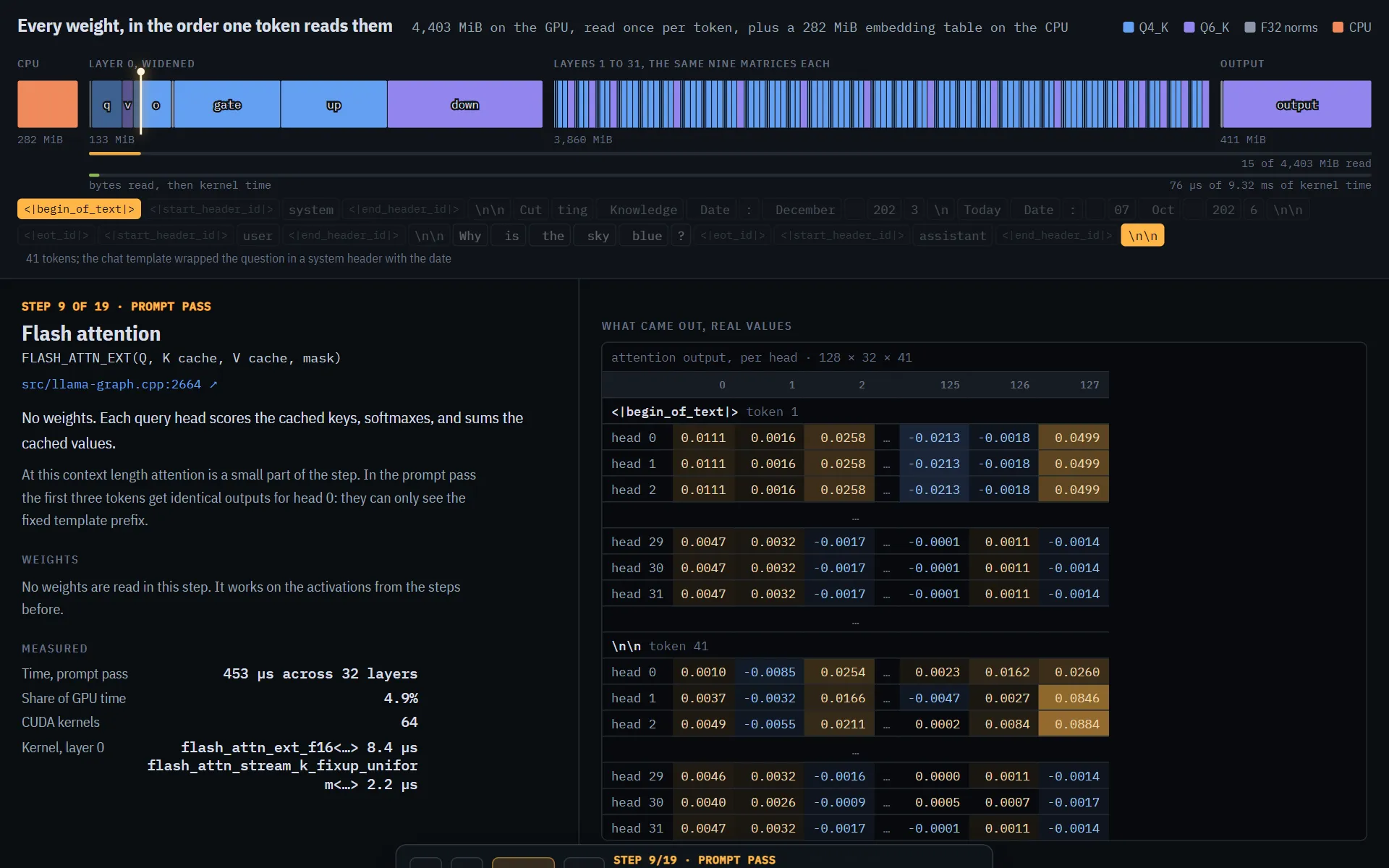Select the down matrix block

pos(465,104)
